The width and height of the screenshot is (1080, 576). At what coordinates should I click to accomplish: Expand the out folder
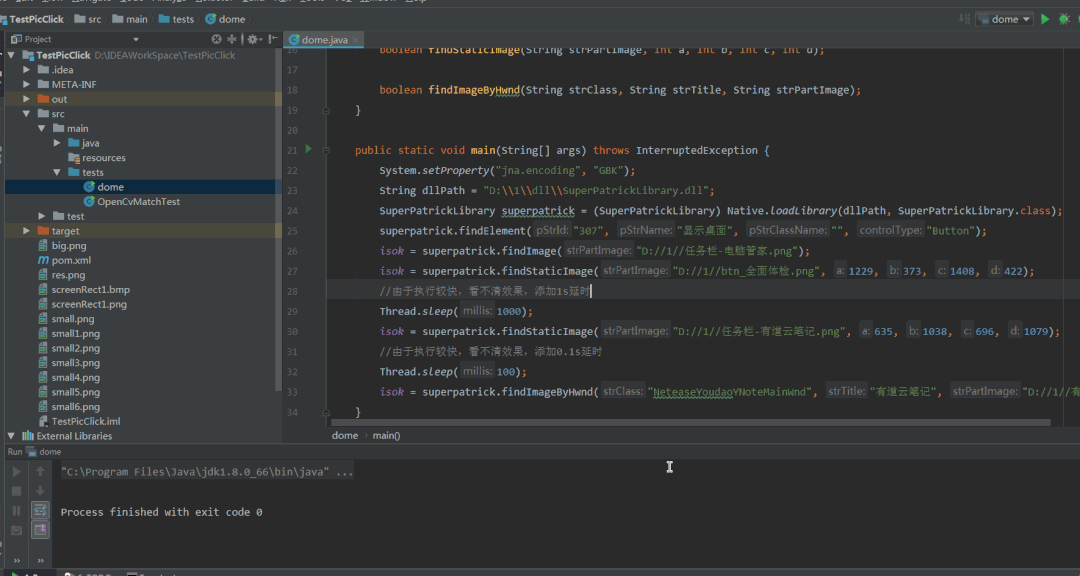click(x=26, y=99)
